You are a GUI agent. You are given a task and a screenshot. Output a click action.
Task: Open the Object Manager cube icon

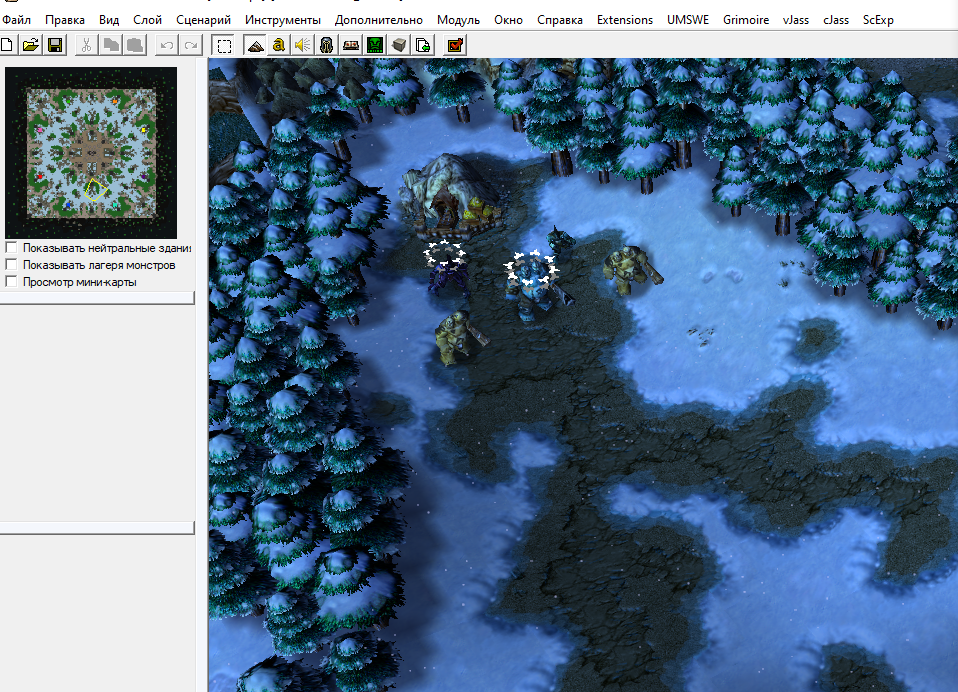pos(399,45)
